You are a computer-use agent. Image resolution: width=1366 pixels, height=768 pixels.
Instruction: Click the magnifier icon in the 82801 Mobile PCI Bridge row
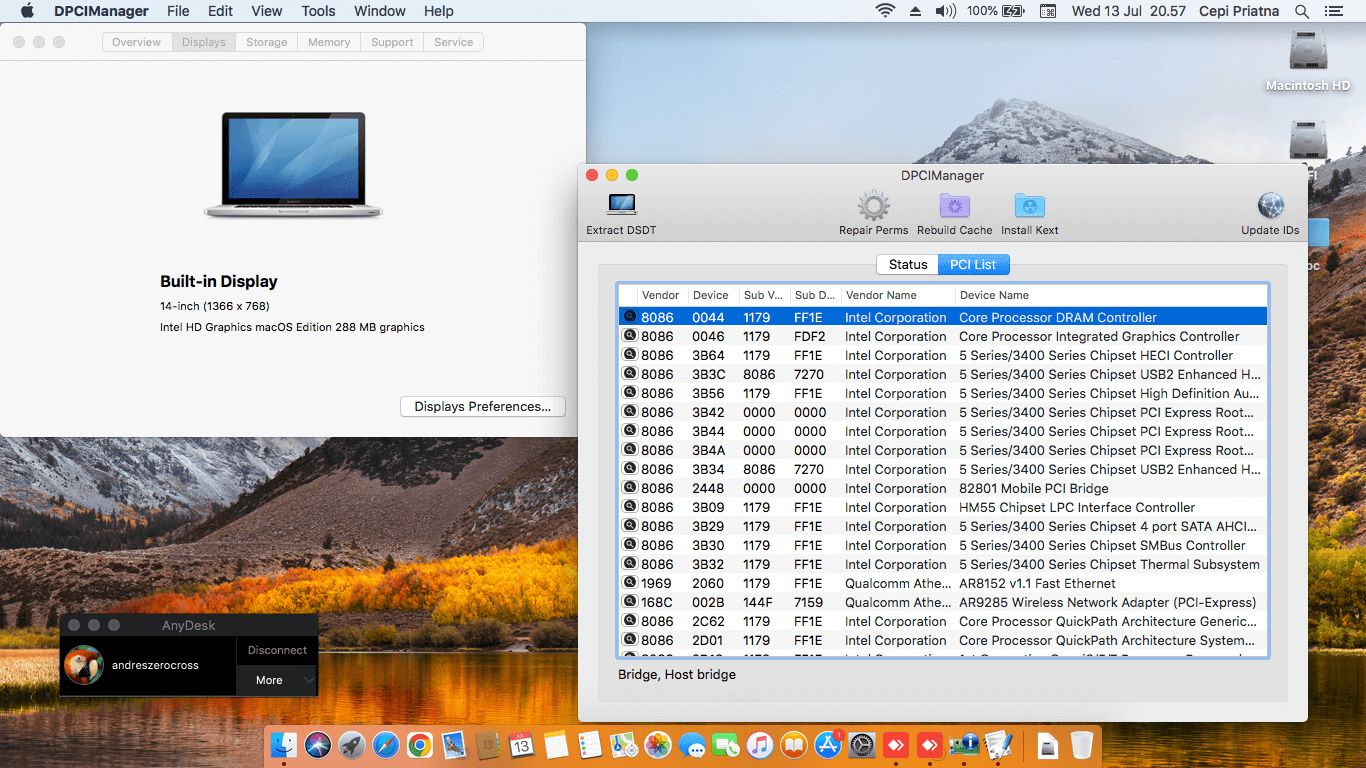[630, 488]
